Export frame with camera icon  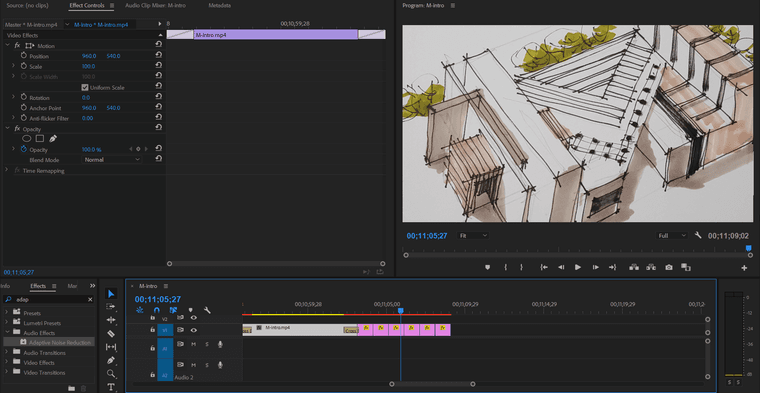click(669, 267)
